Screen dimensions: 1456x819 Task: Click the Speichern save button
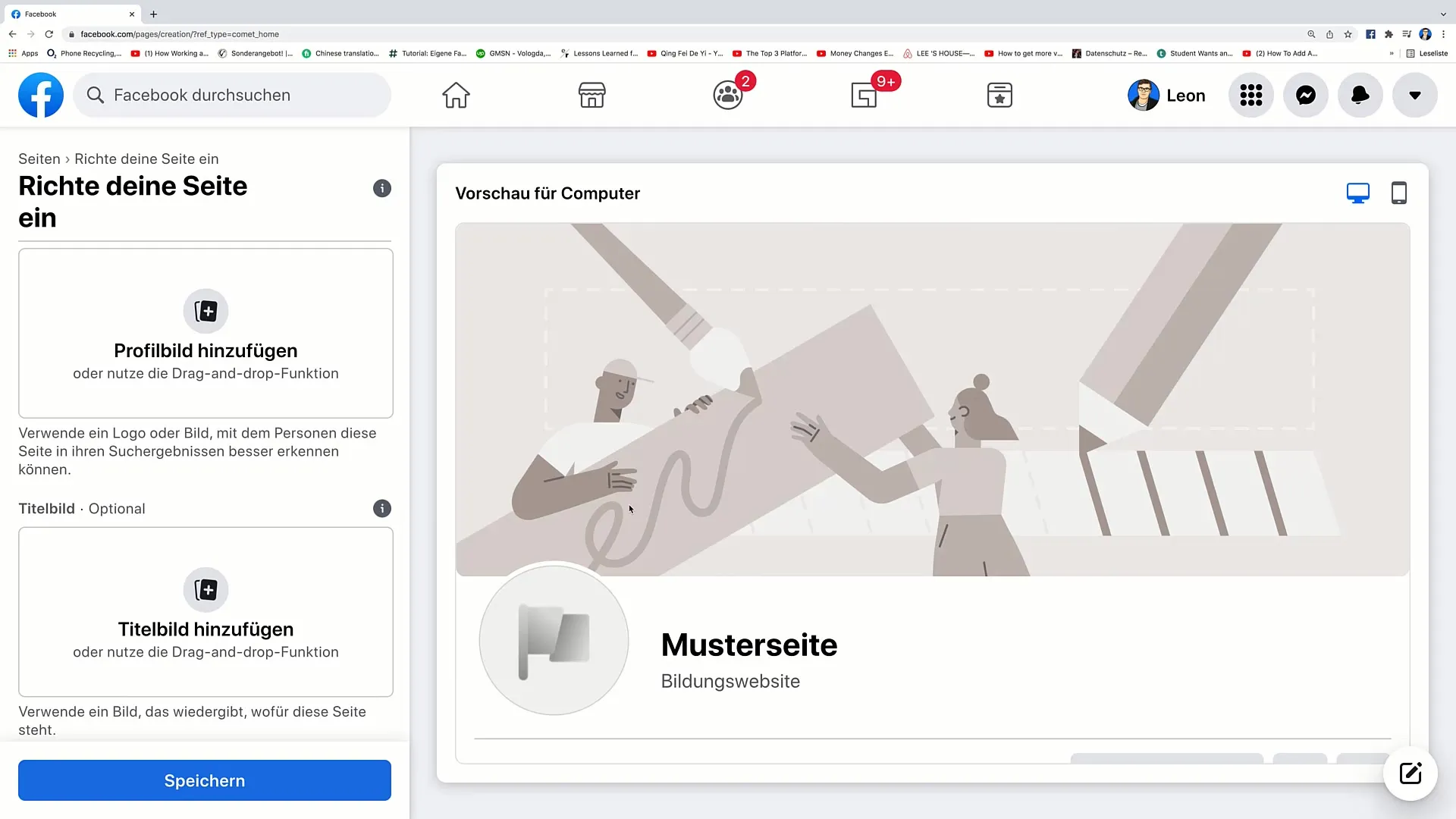pos(204,781)
